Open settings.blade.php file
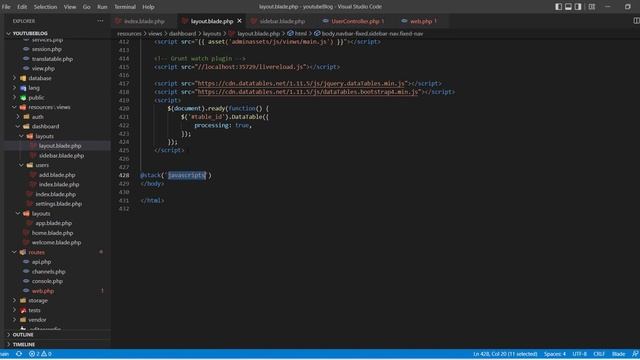The height and width of the screenshot is (360, 640). [58, 204]
